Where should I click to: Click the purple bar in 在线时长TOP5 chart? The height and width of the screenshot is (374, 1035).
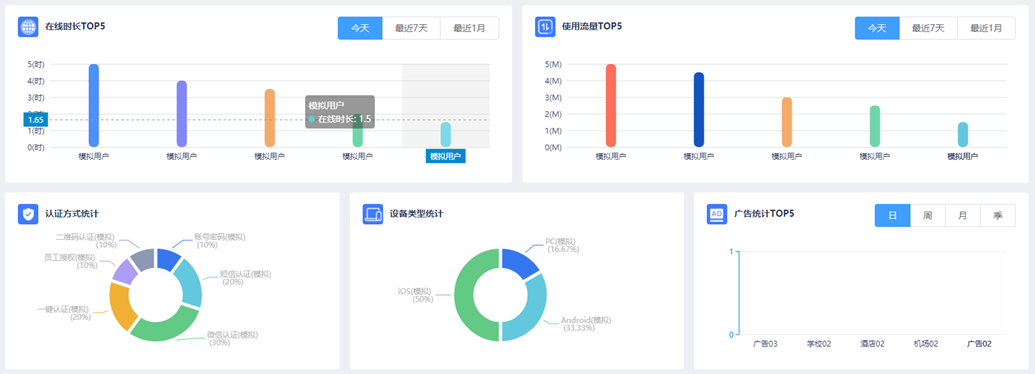(182, 113)
